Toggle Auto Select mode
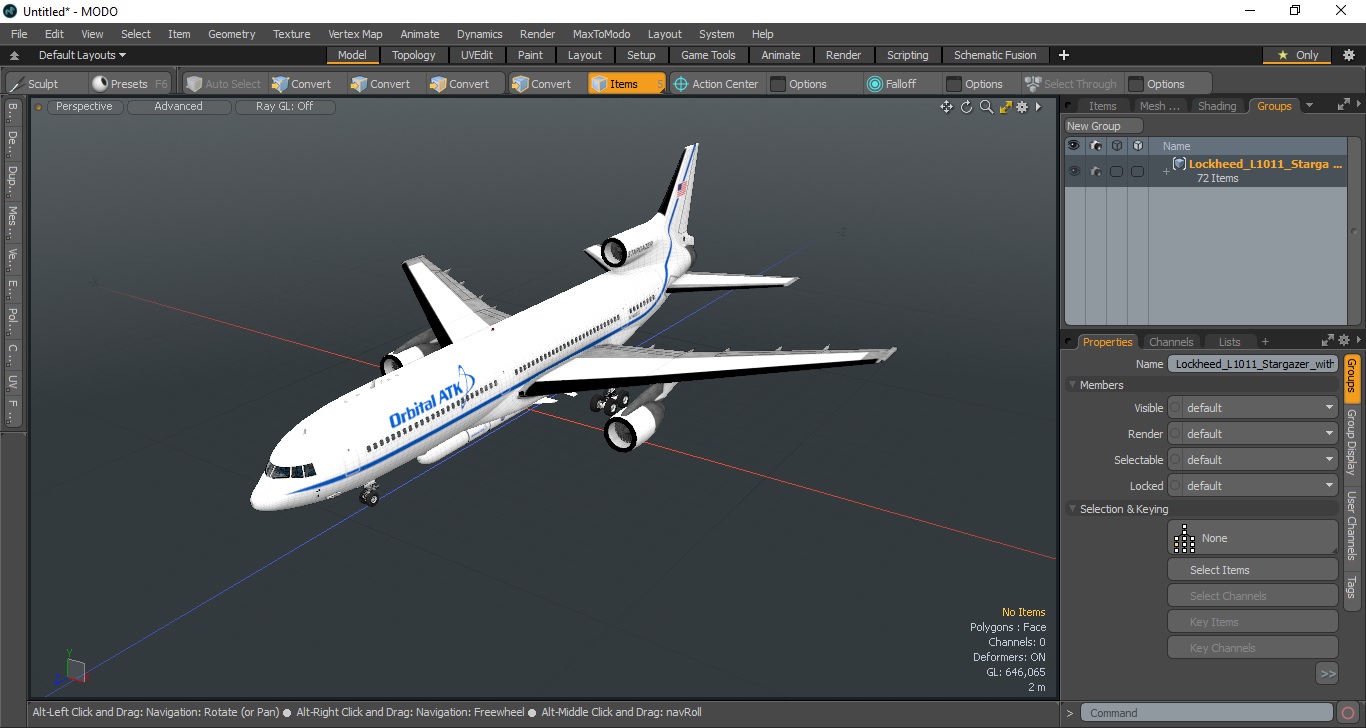Screen dimensions: 1366x728 coord(223,84)
